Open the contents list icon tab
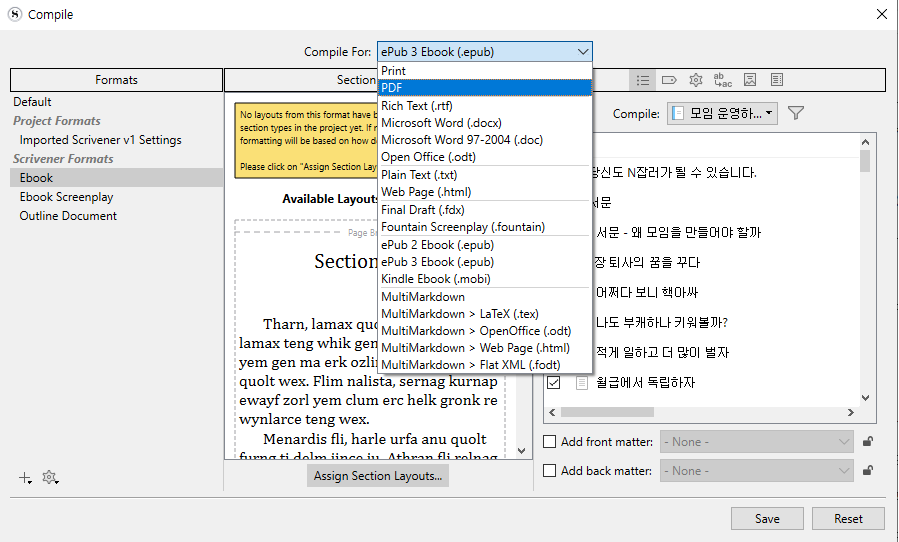 (642, 80)
